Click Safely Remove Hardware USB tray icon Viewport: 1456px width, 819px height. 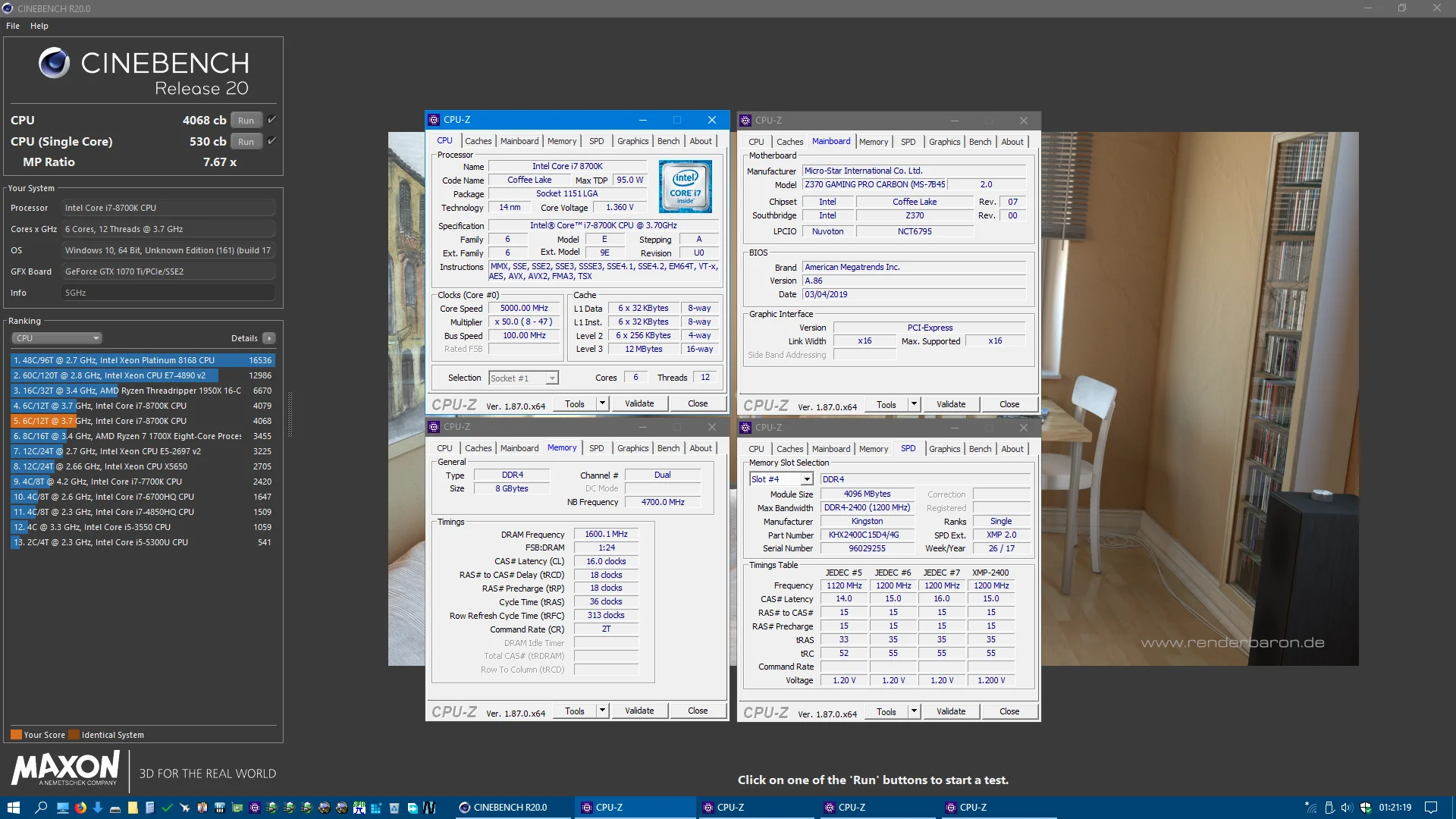[1329, 808]
